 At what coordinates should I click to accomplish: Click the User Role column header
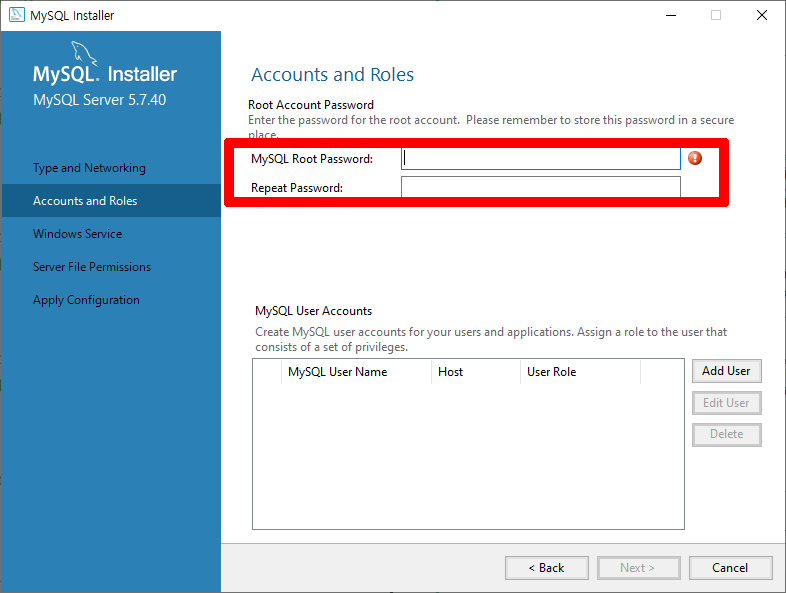580,372
